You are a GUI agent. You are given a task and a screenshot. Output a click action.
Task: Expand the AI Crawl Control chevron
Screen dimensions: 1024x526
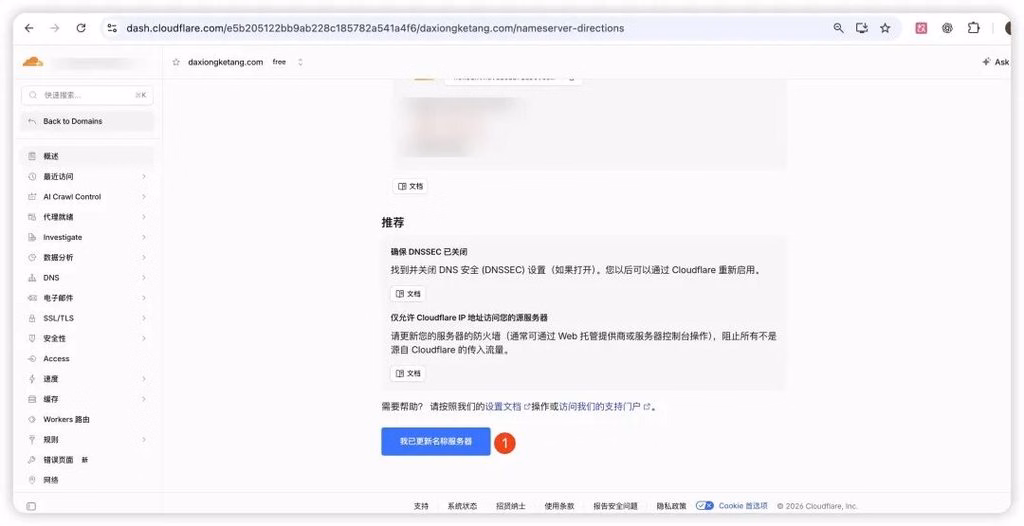point(144,197)
